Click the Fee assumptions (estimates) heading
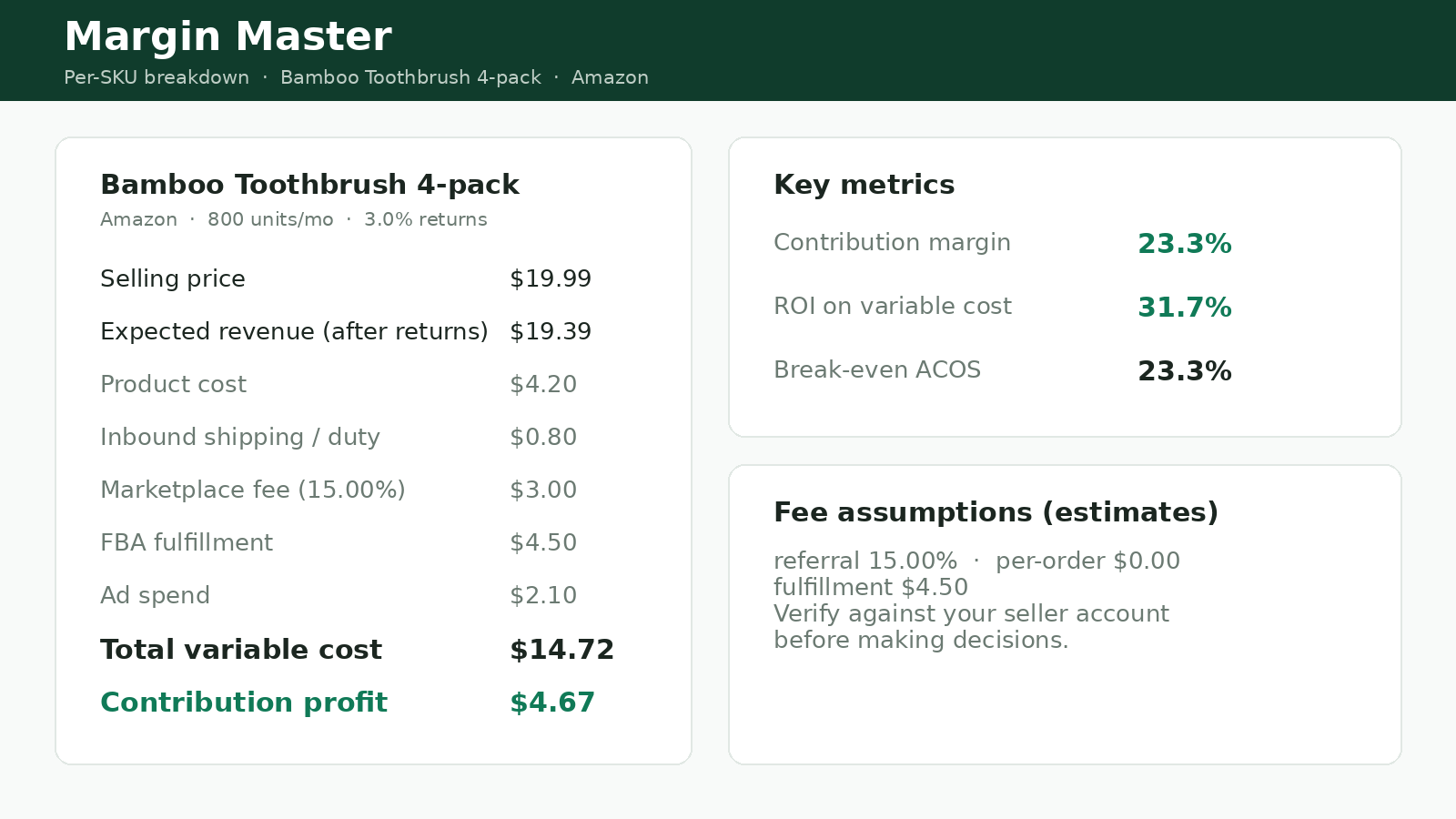Image resolution: width=1456 pixels, height=819 pixels. point(996,512)
